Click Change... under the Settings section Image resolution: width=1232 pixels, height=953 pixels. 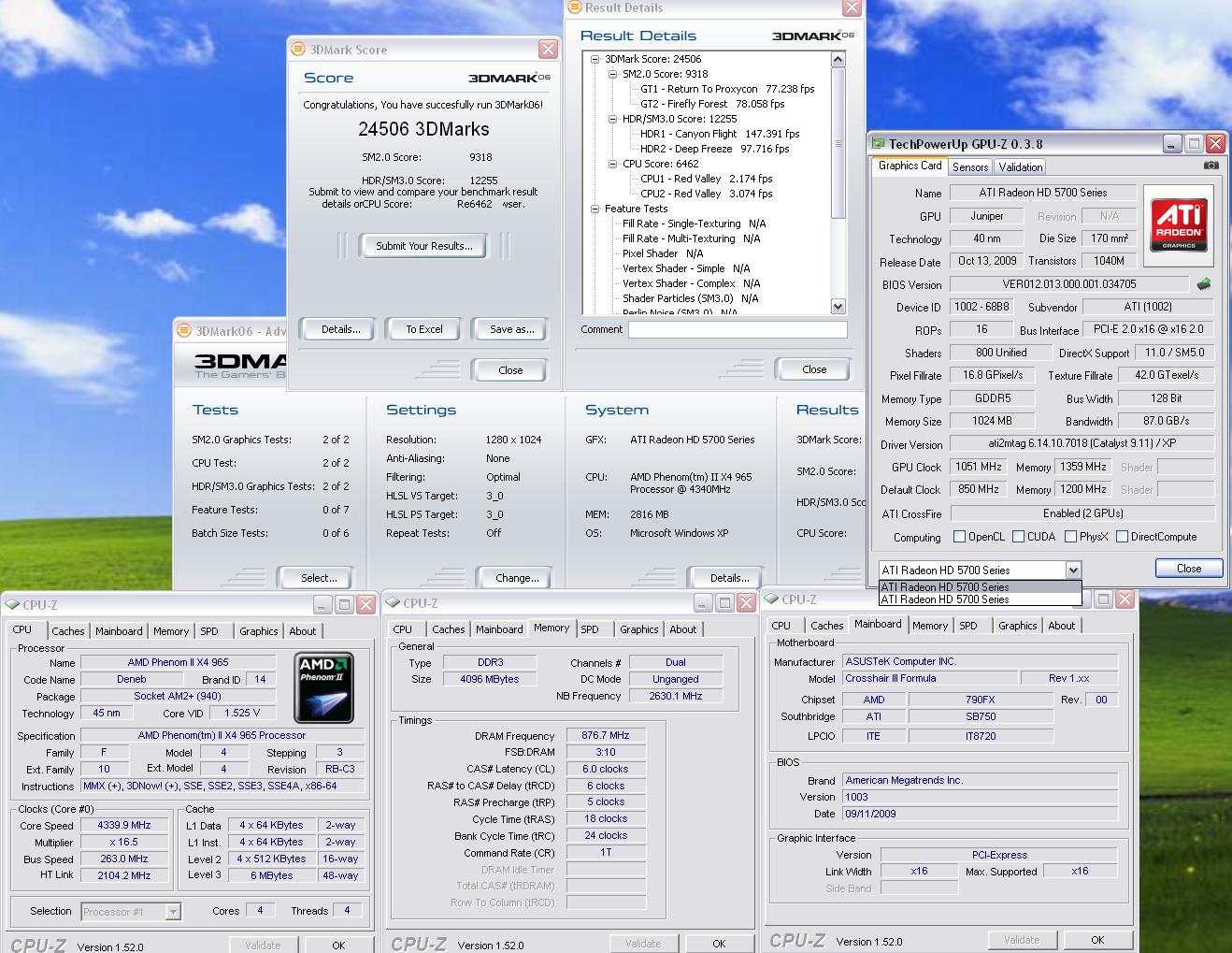pos(517,578)
